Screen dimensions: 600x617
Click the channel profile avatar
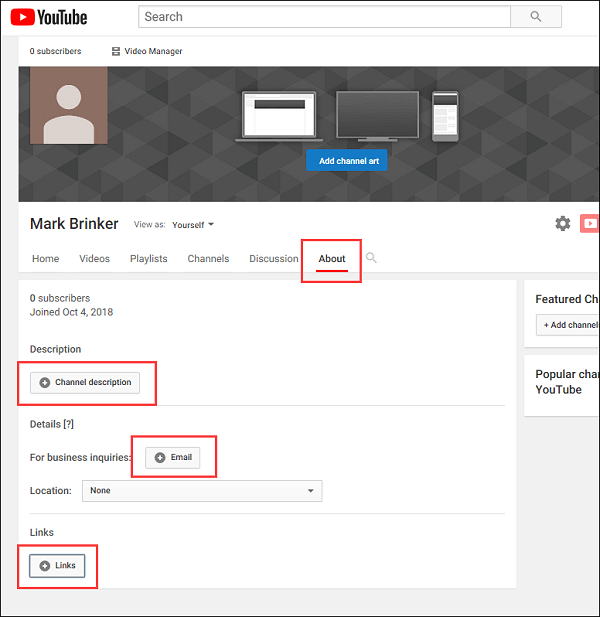click(69, 105)
